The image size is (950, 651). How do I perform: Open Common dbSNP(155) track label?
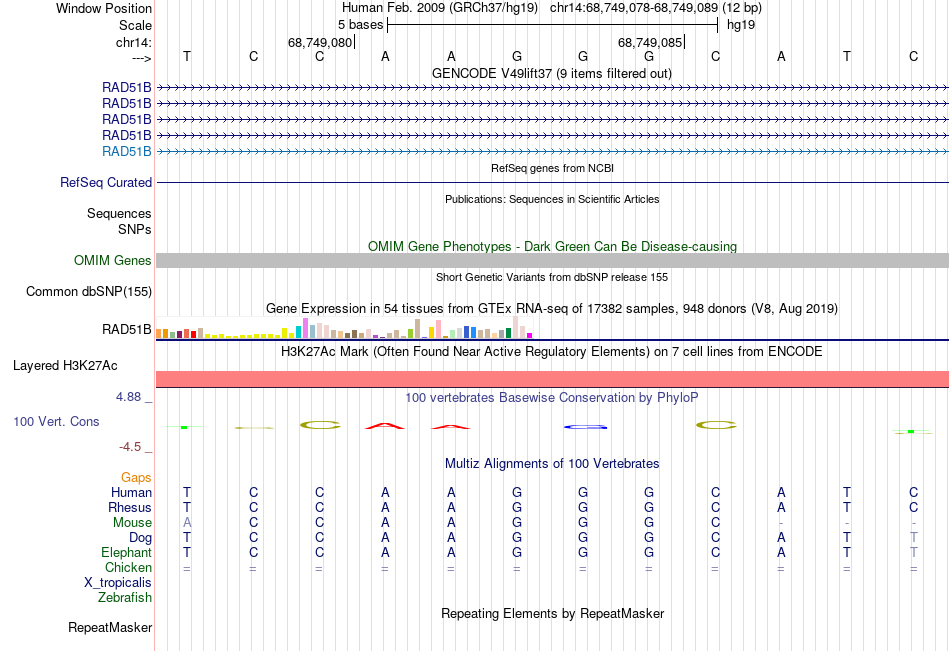(89, 292)
